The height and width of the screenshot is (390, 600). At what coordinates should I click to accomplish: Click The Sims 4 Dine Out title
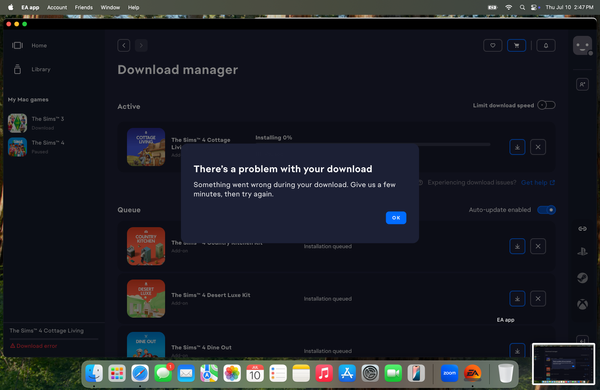pos(201,348)
